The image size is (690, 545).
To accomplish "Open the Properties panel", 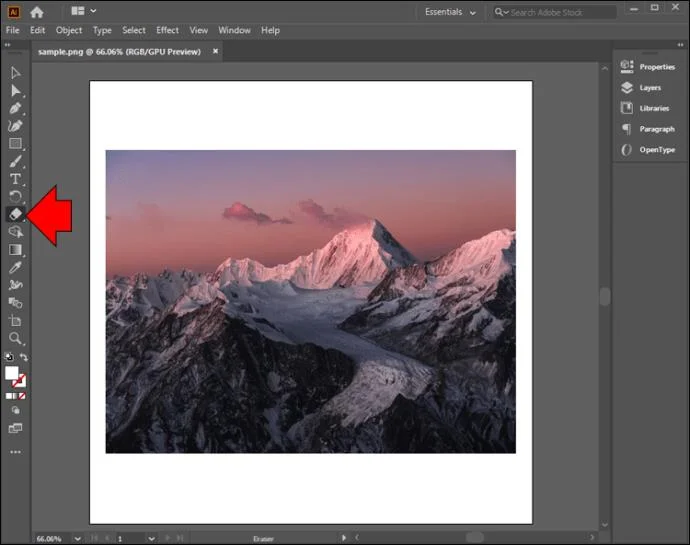I will click(648, 67).
